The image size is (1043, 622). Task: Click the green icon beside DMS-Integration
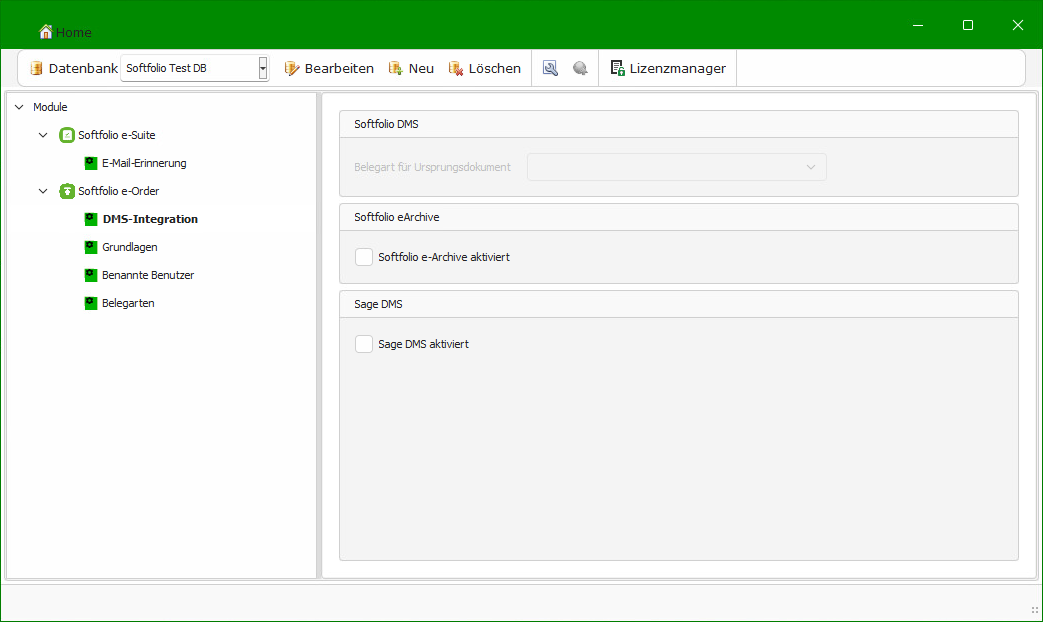[x=91, y=219]
